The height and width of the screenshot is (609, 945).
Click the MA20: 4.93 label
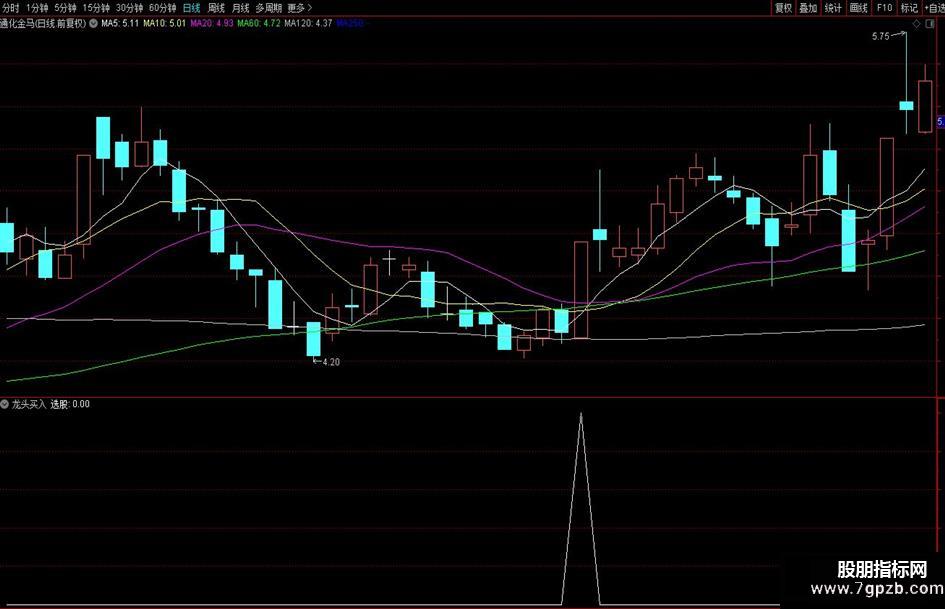tap(212, 24)
